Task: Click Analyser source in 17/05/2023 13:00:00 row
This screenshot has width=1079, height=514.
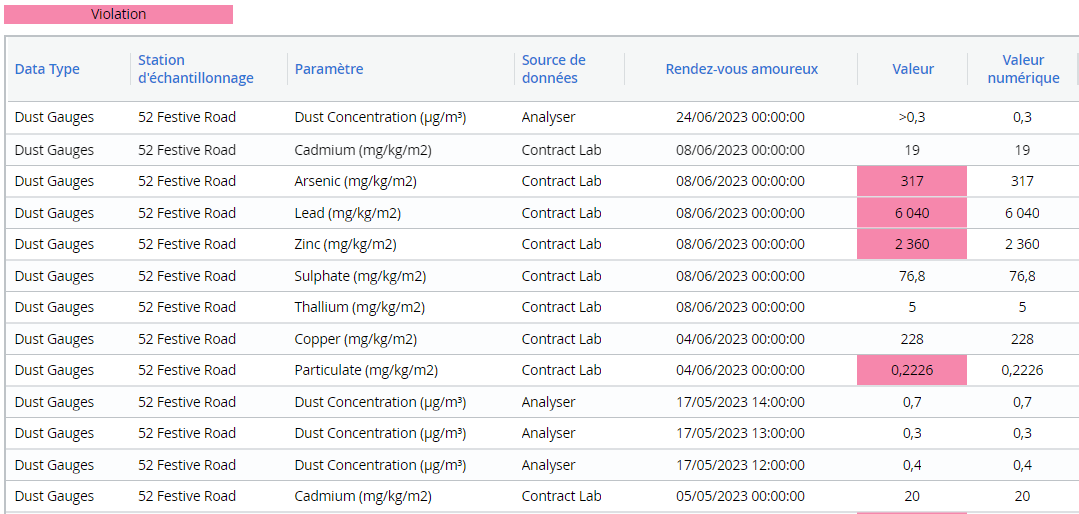Action: [548, 433]
